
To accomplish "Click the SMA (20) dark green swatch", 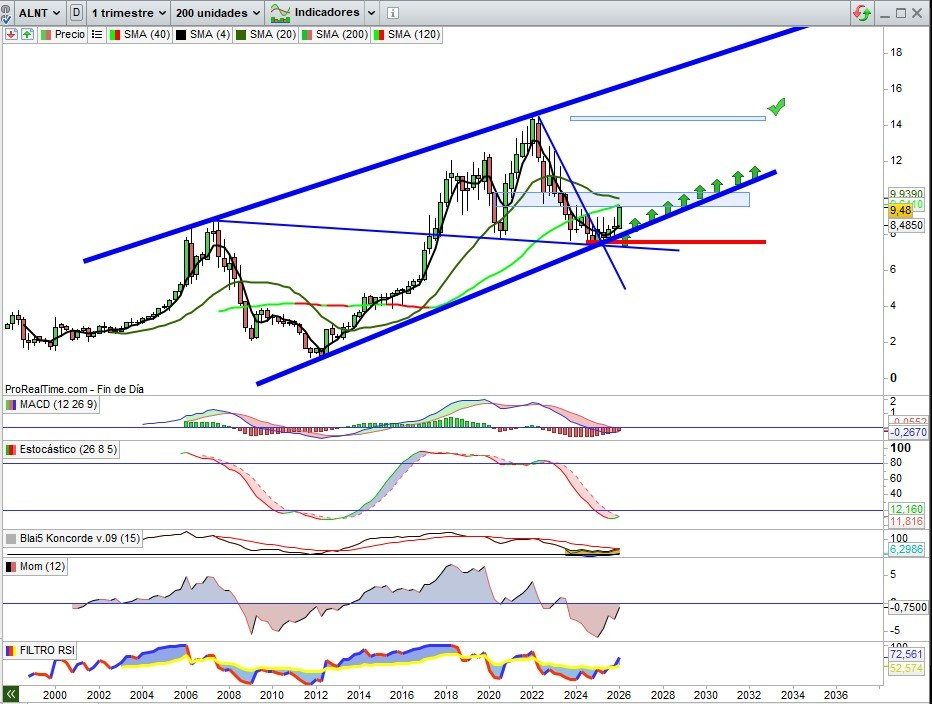I will (x=240, y=34).
